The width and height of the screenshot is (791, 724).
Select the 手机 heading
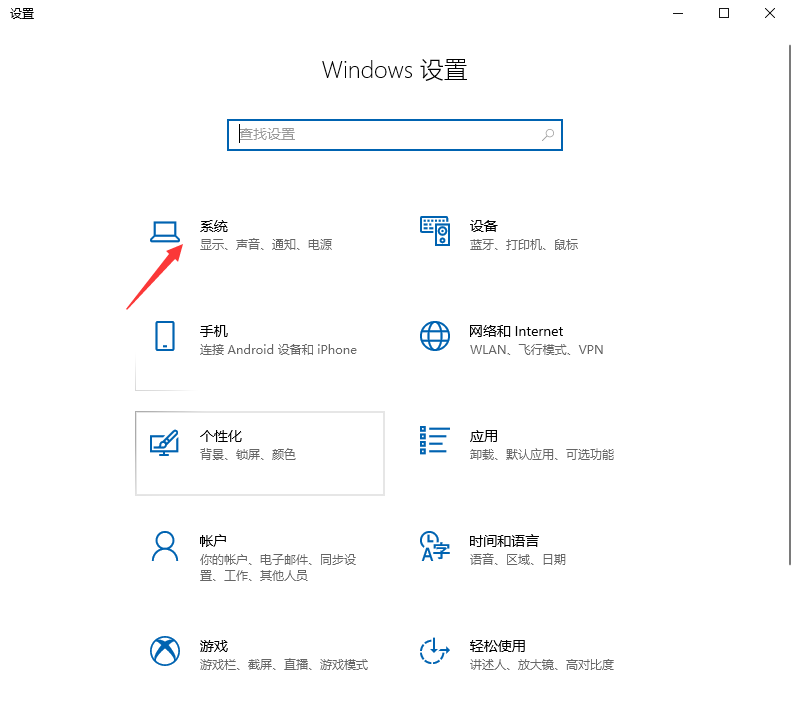point(213,331)
